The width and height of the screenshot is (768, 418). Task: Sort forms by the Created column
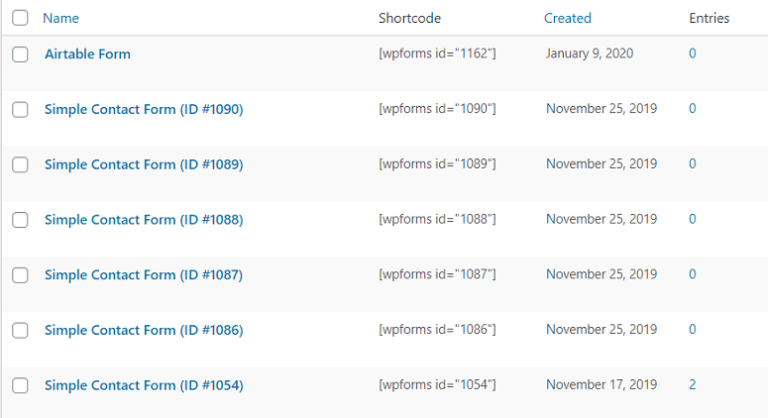coord(567,18)
